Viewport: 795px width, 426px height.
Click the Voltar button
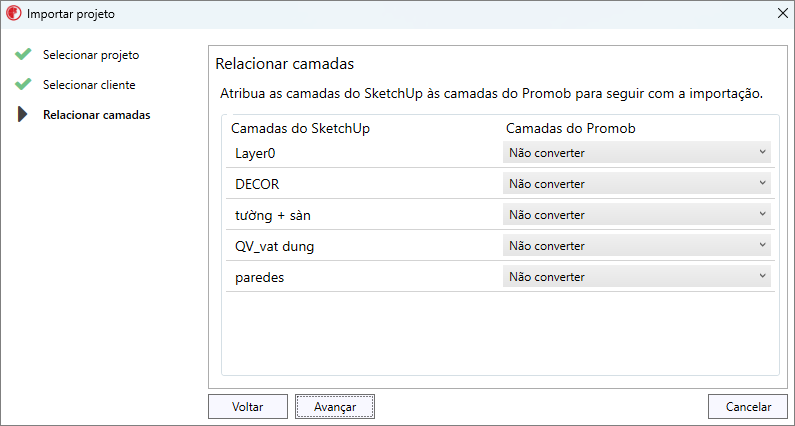(x=247, y=407)
